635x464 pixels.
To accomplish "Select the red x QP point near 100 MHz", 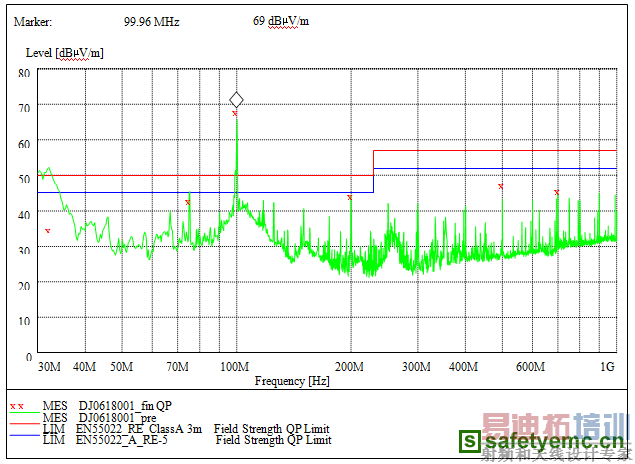I will point(234,114).
